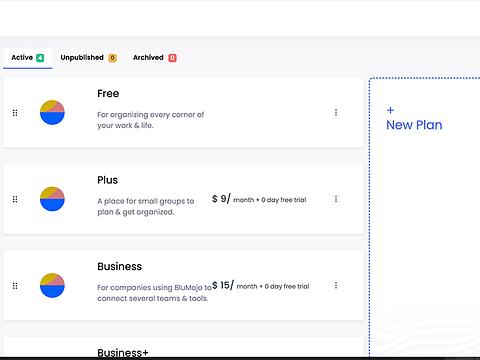Viewport: 480px width, 360px height.
Task: Click the green Active count badge
Action: 40,58
